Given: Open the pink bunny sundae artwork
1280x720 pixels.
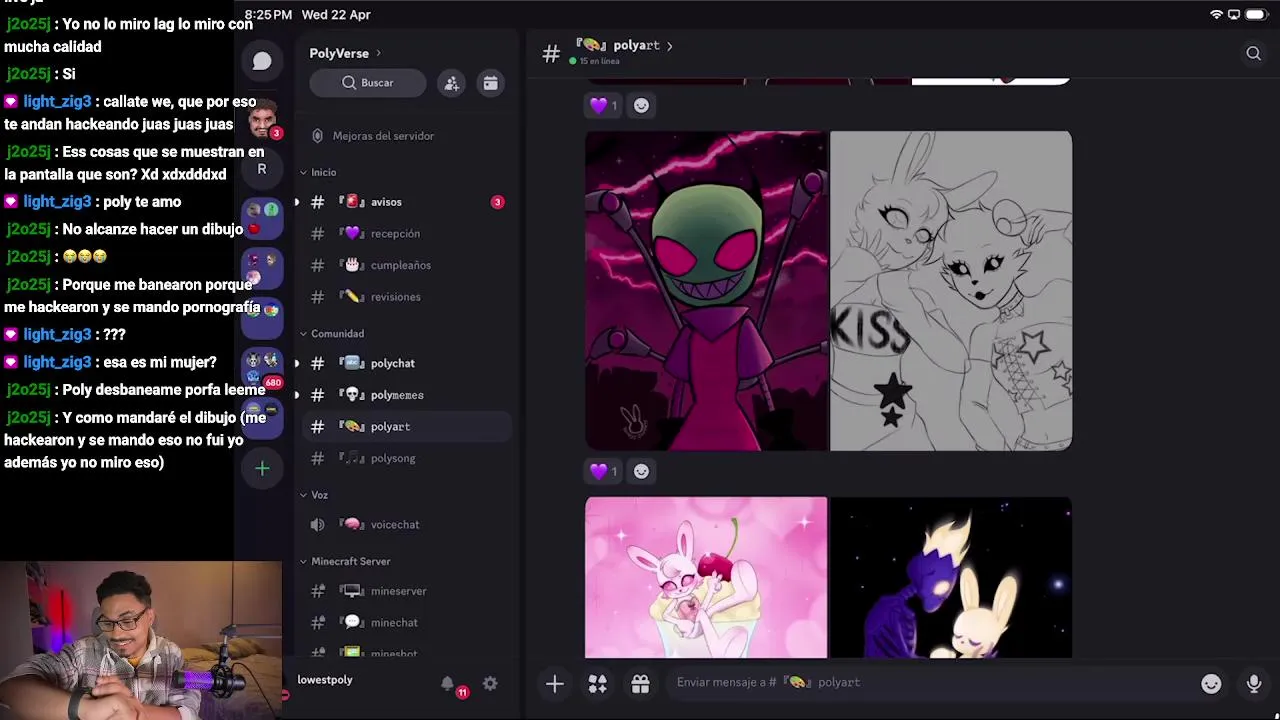Looking at the screenshot, I should 706,578.
